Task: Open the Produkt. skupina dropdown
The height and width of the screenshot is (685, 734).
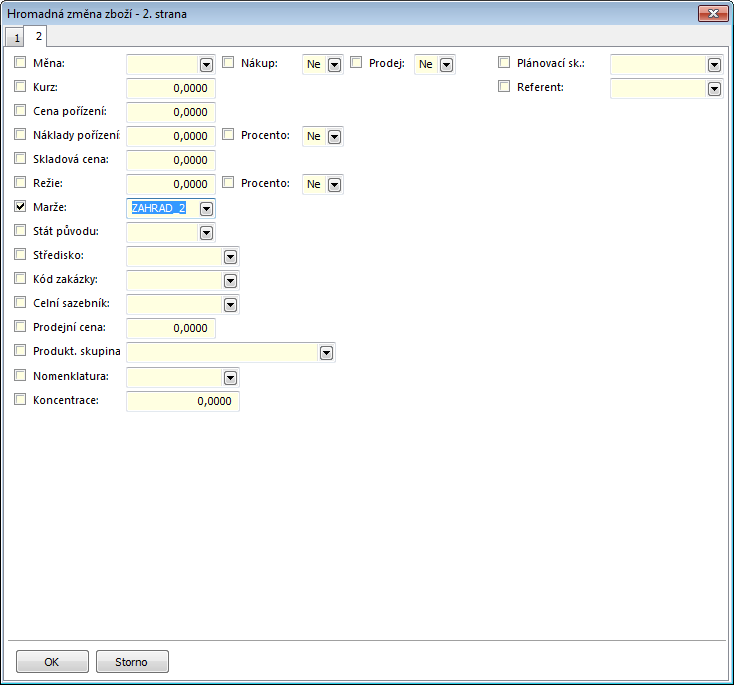Action: (x=326, y=353)
